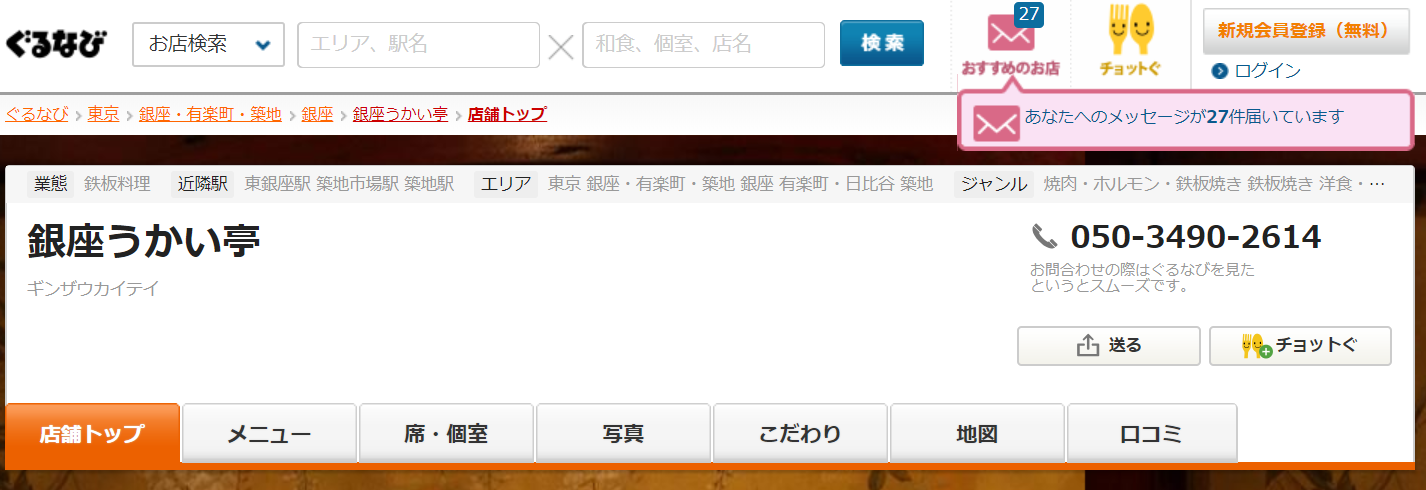Open the 東京 breadcrumb link

(103, 114)
